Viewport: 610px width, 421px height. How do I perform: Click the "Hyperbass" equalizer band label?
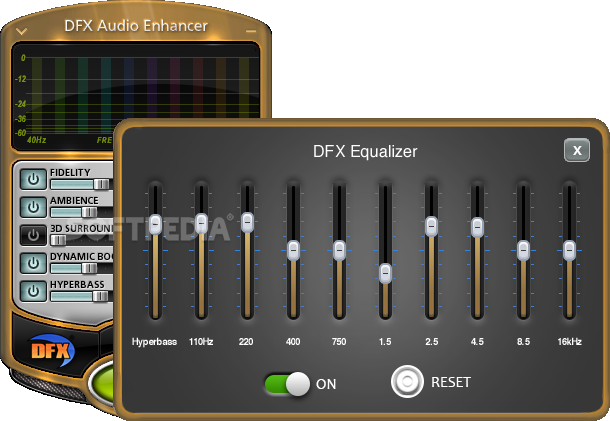(154, 342)
